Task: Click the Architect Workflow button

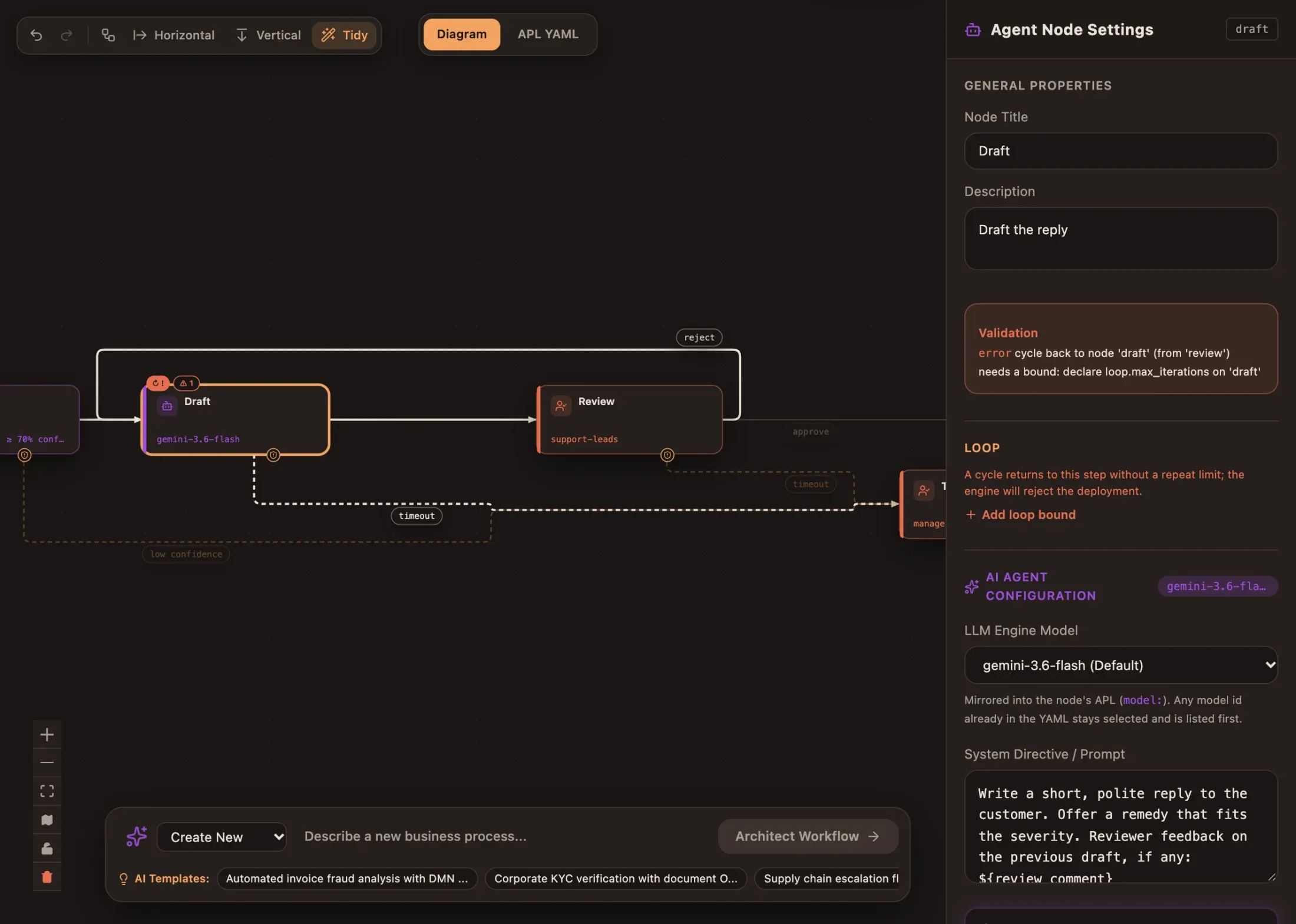Action: (x=808, y=836)
